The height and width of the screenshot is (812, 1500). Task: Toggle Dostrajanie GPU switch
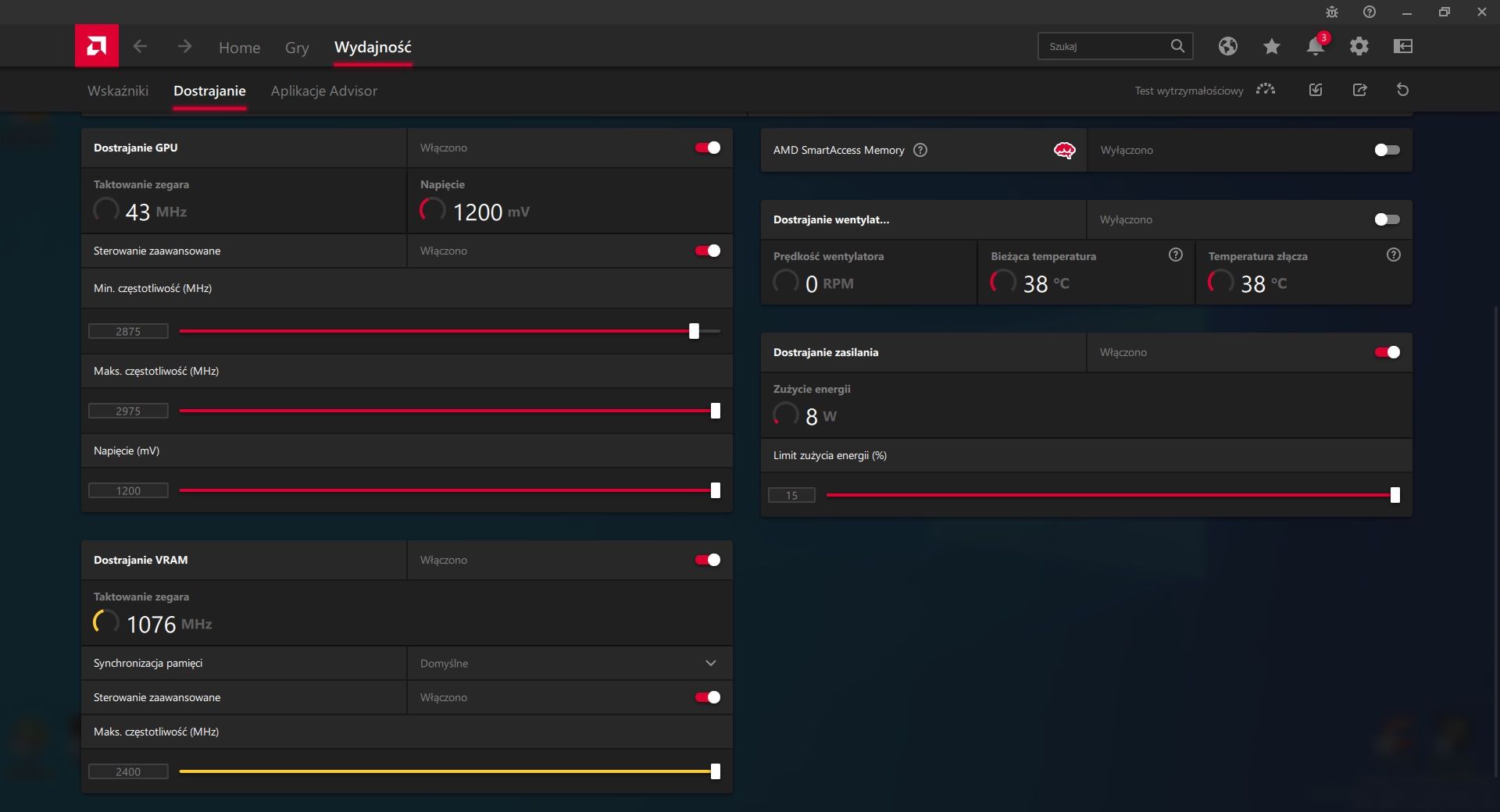708,148
